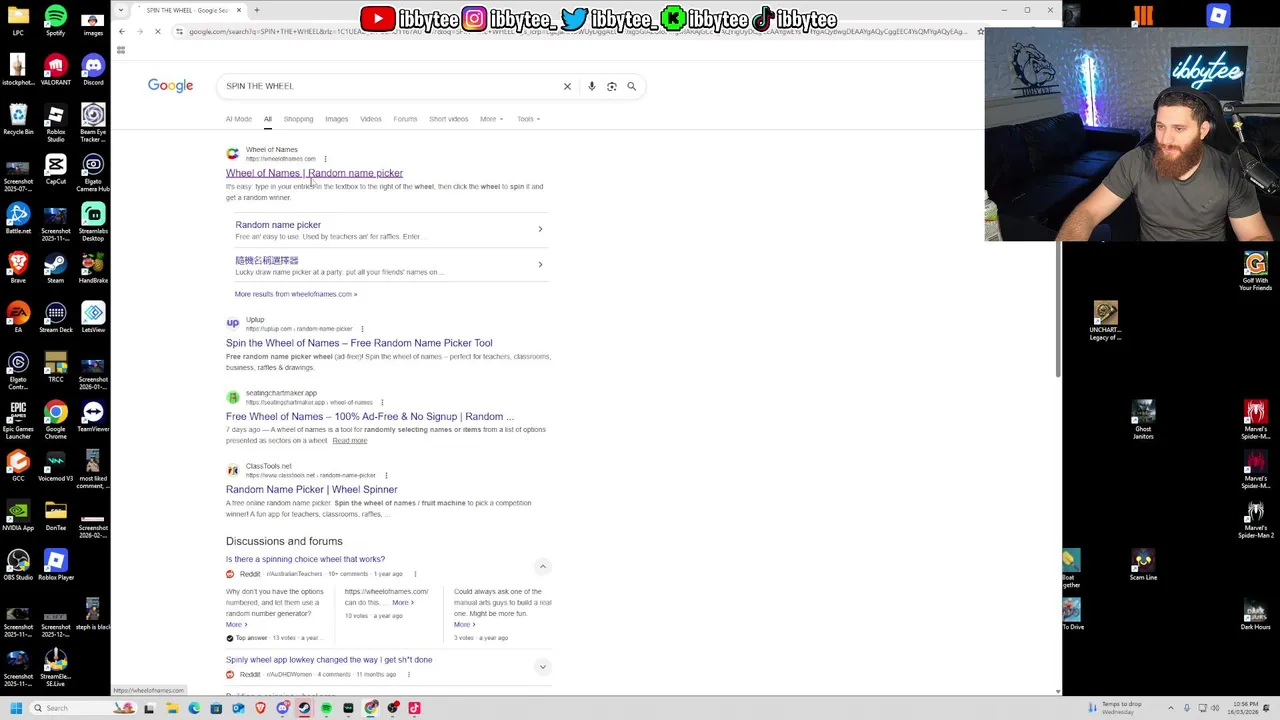
Task: Open Golf With Your Friends icon
Action: pyautogui.click(x=1256, y=271)
